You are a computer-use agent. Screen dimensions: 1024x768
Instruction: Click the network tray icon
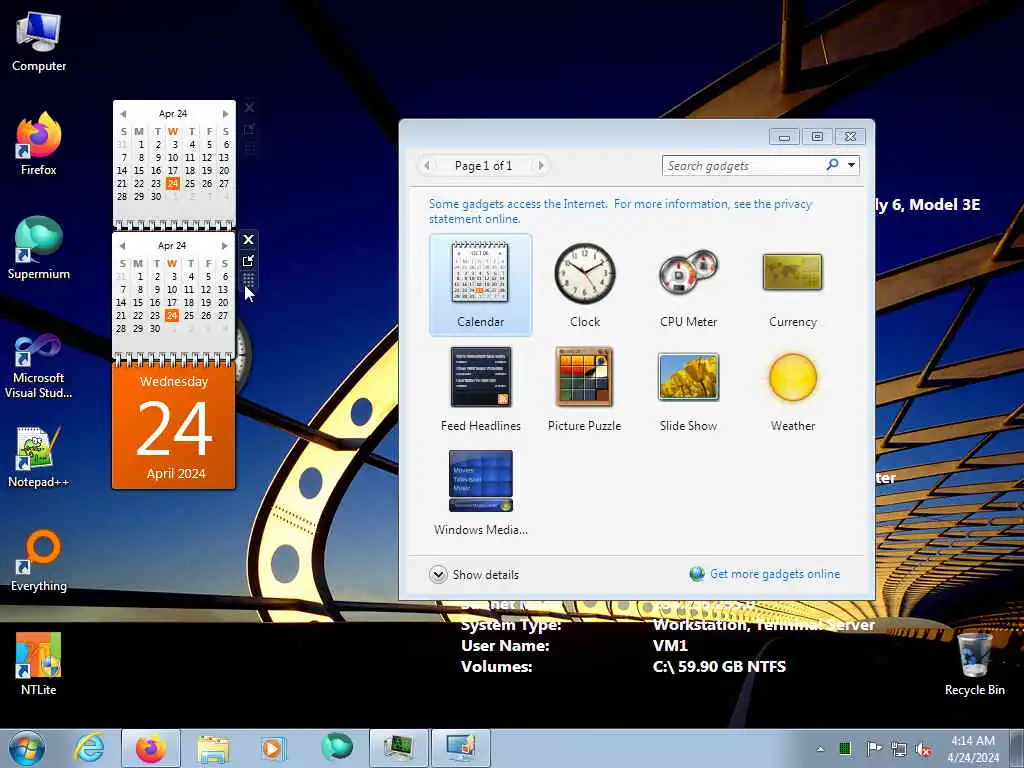899,749
